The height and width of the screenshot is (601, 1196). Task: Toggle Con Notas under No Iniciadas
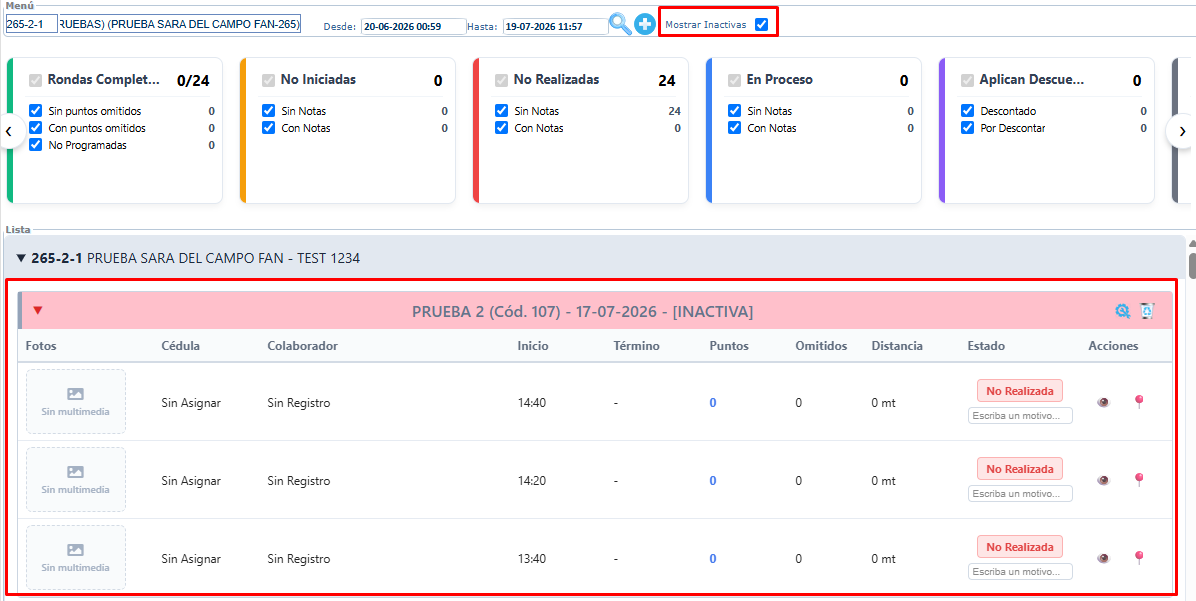click(268, 128)
